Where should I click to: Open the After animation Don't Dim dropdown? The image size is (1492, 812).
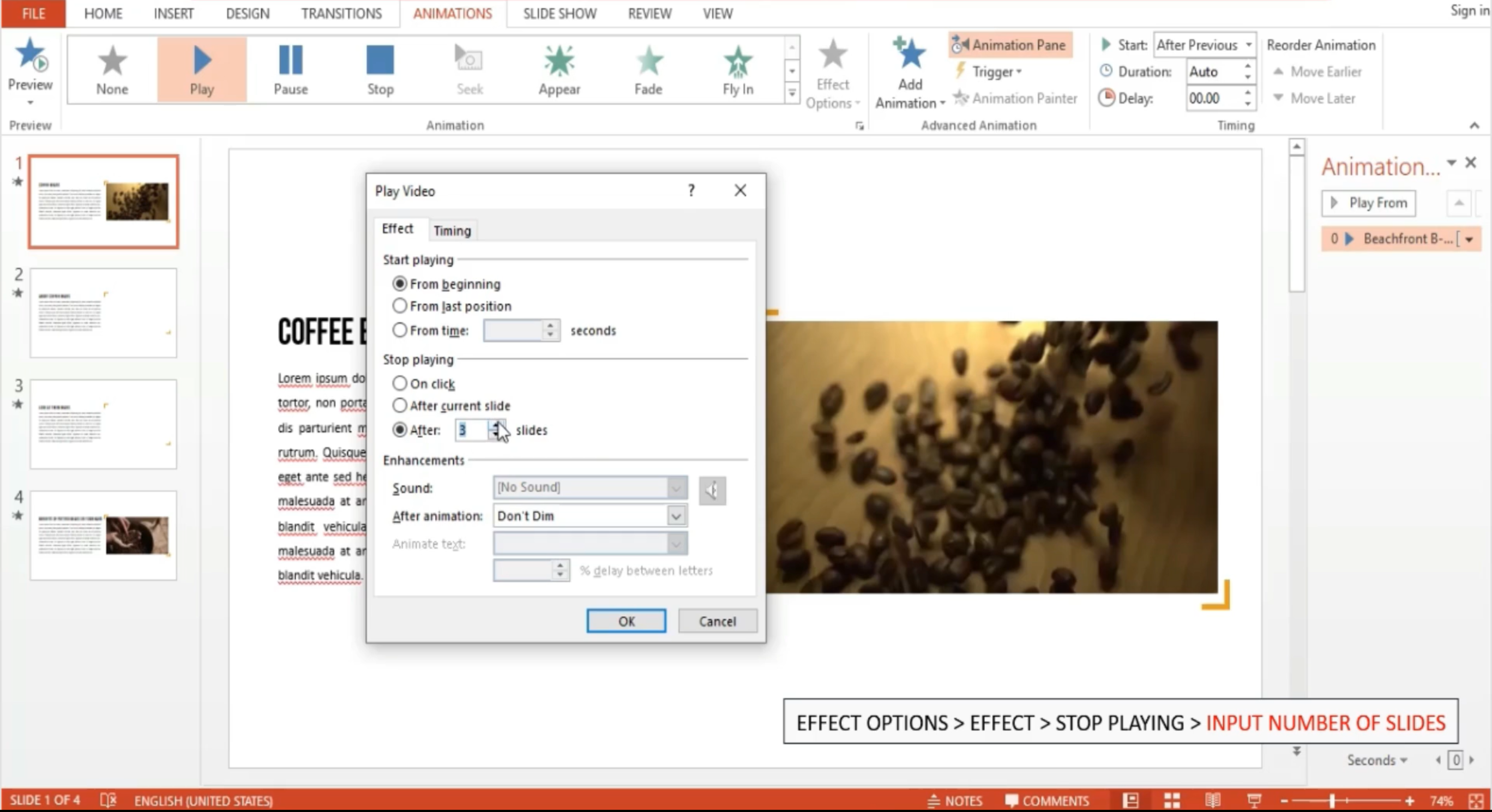[x=675, y=515]
